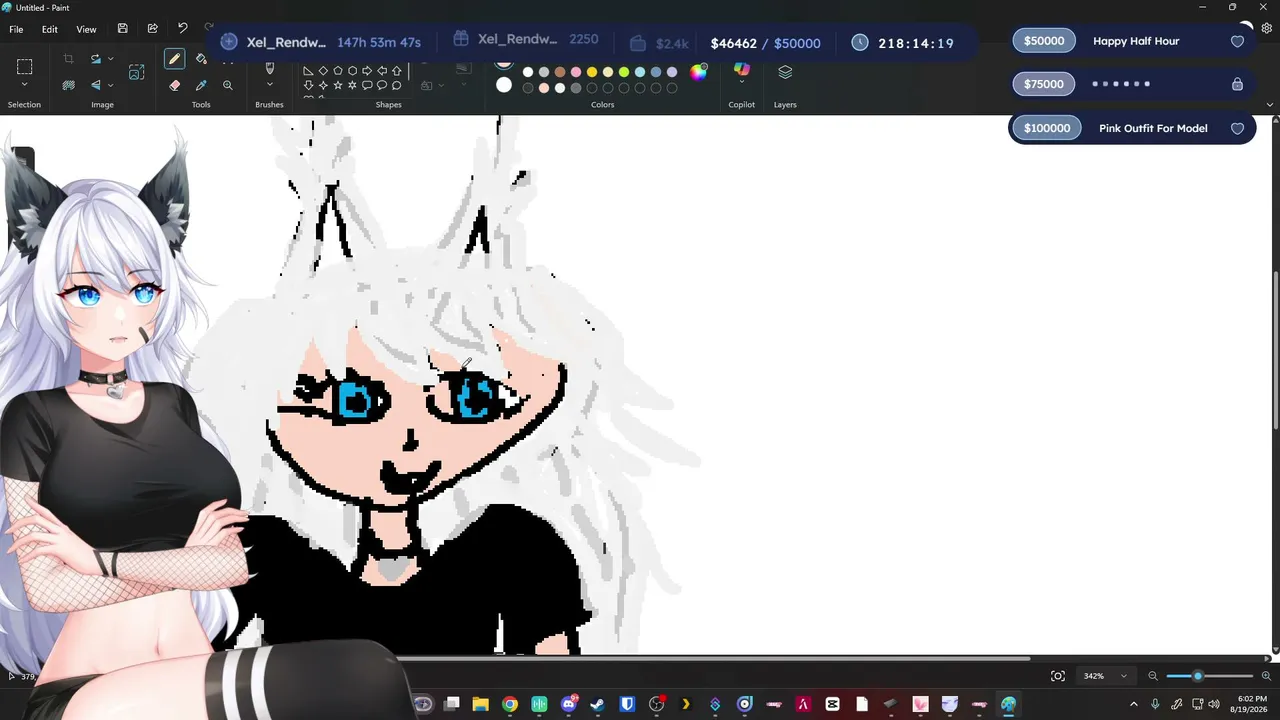Open the Edit colors wheel
Viewport: 1280px width, 720px height.
(698, 71)
